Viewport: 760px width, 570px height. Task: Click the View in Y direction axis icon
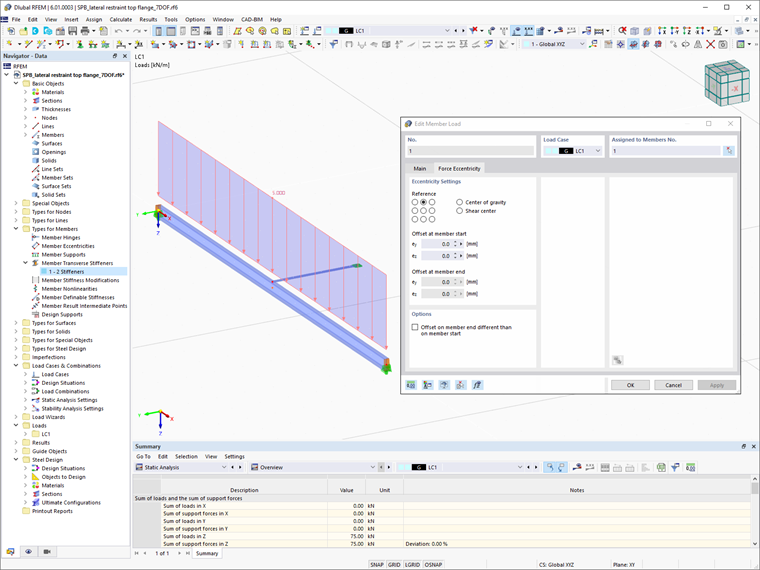674,31
